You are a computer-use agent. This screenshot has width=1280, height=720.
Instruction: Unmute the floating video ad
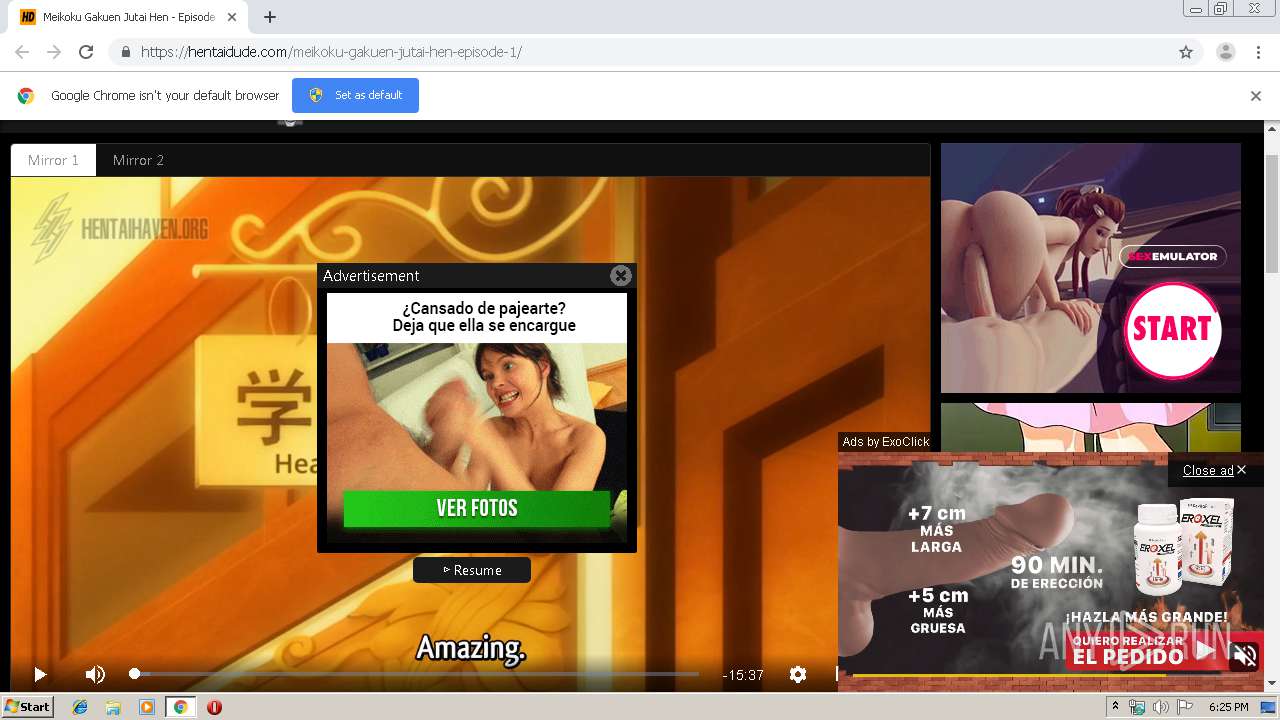(1245, 656)
